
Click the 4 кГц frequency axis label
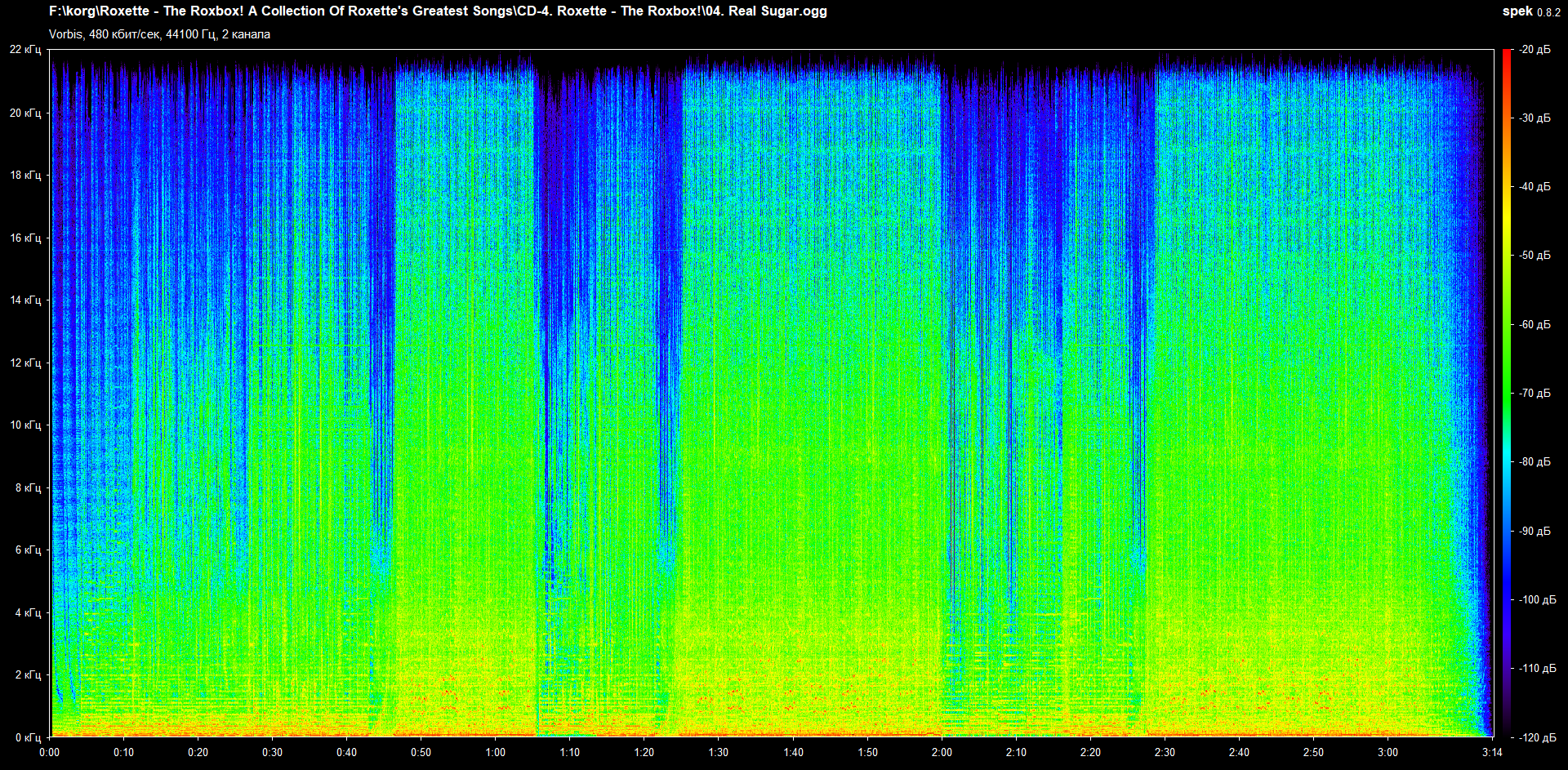pyautogui.click(x=27, y=612)
